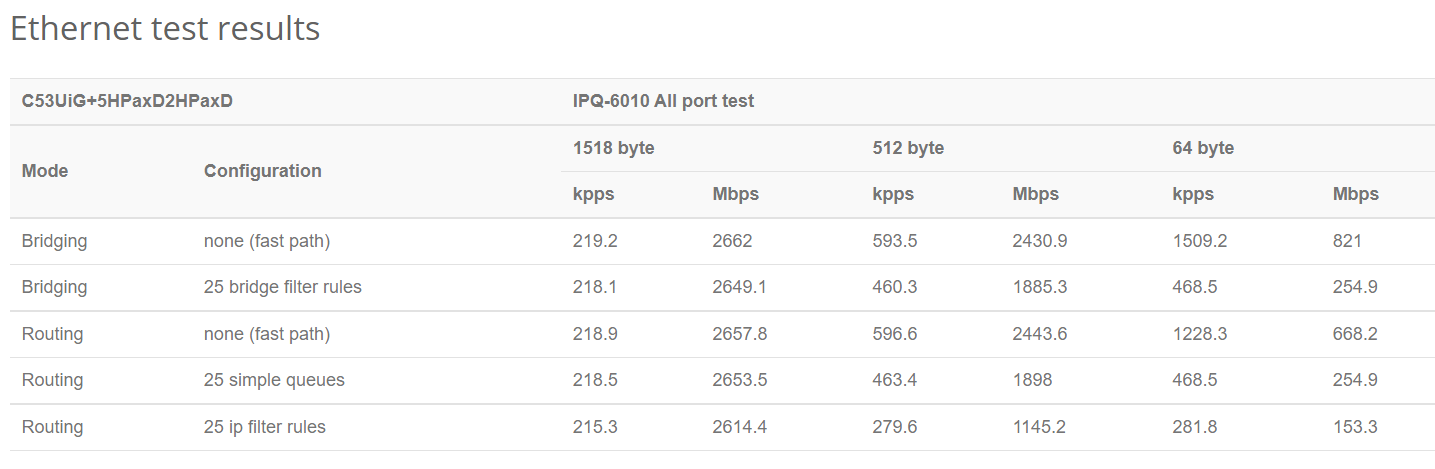Click the 64 byte column group header
Viewport: 1435px width, 469px height.
click(x=1203, y=148)
